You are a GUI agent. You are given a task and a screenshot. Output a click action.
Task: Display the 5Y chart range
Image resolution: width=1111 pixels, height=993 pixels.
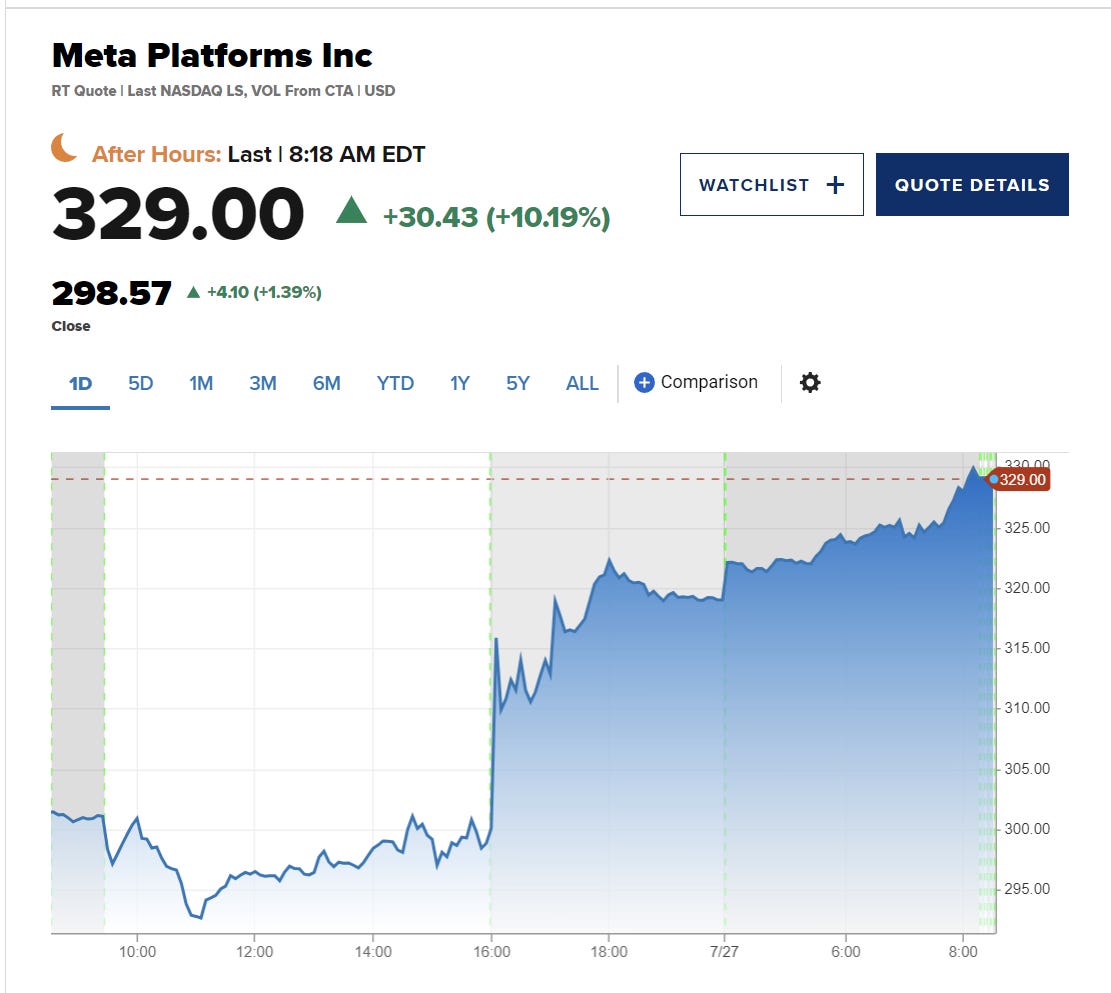518,383
